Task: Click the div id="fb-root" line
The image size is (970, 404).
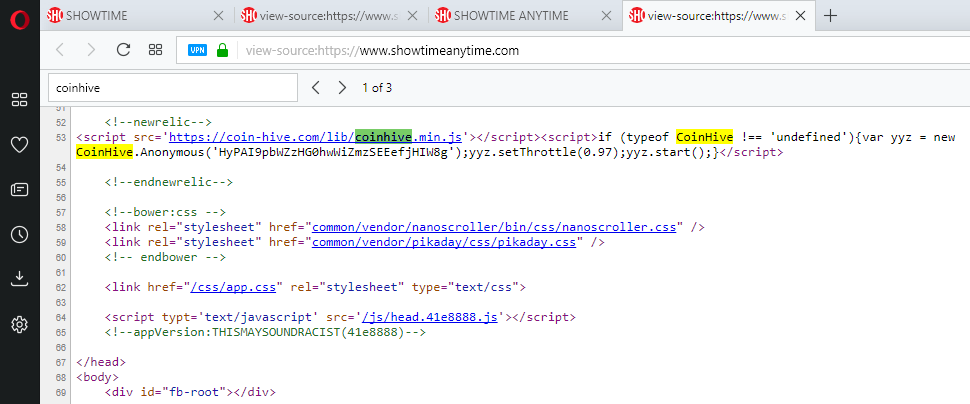Action: click(190, 392)
